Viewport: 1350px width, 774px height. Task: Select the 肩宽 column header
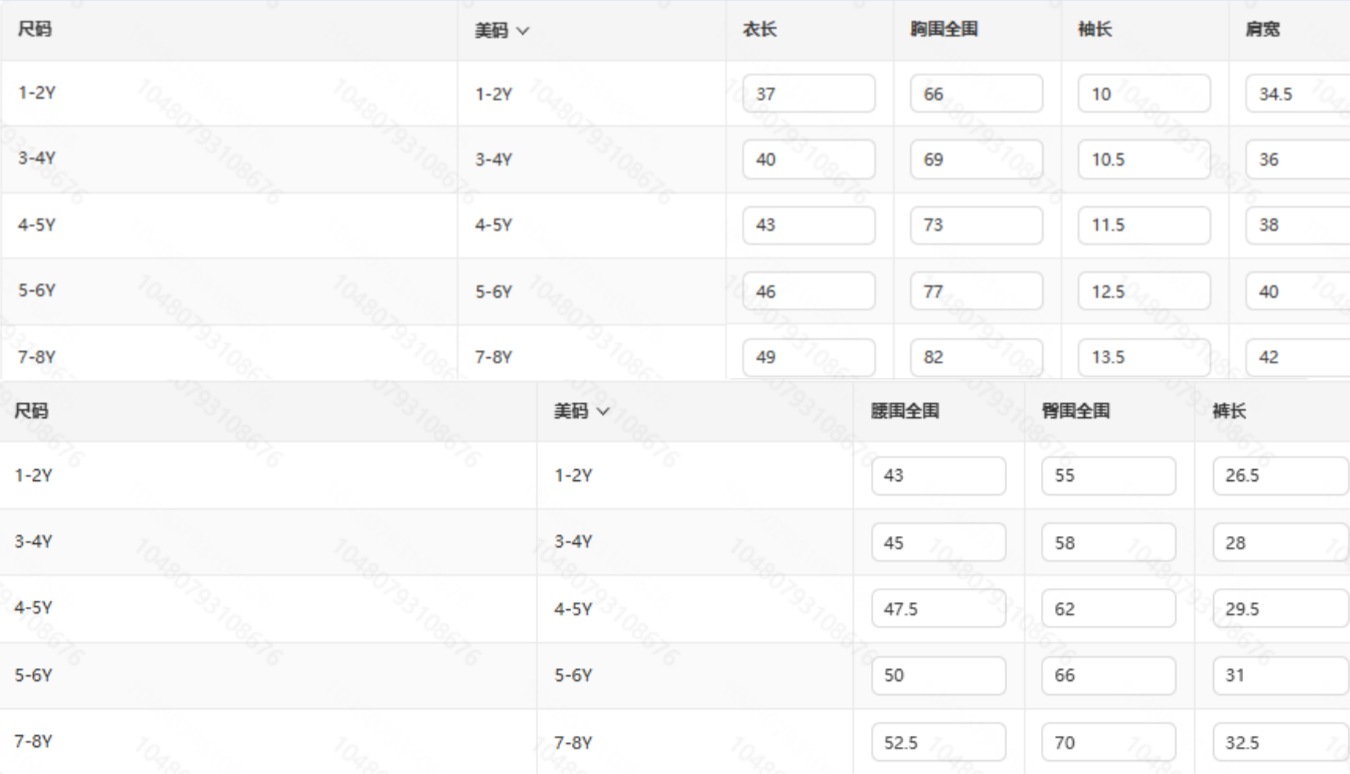[1263, 30]
